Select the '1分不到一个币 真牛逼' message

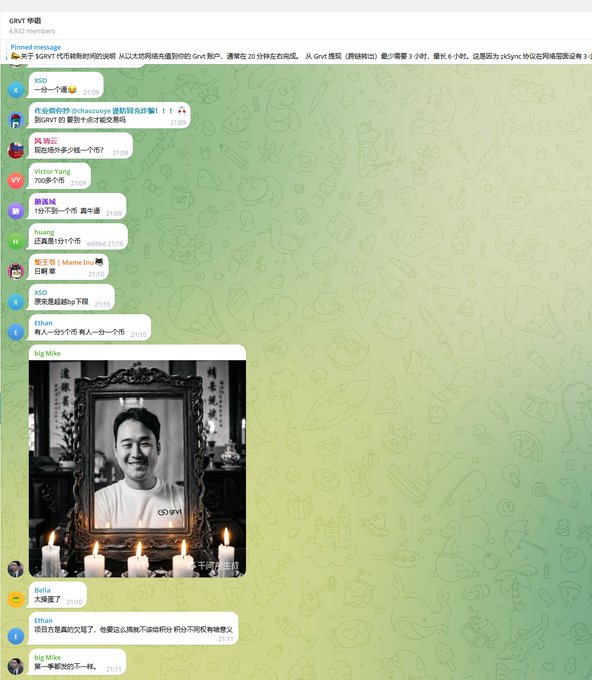click(77, 206)
